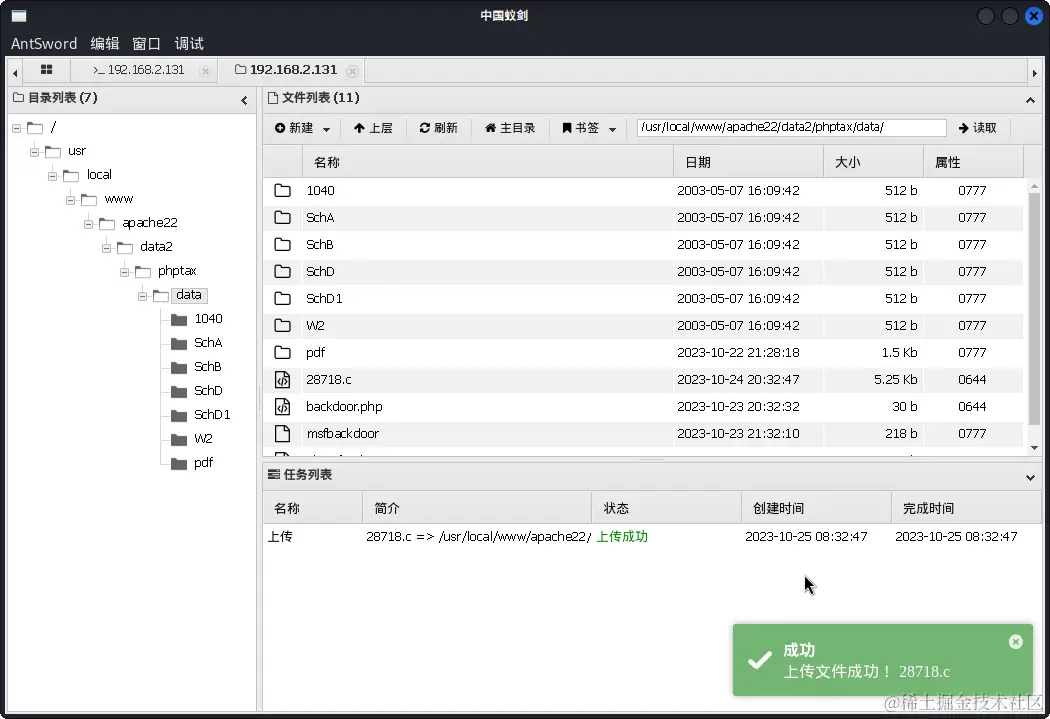1050x719 pixels.
Task: Collapse the phptax tree node
Action: pyautogui.click(x=125, y=272)
